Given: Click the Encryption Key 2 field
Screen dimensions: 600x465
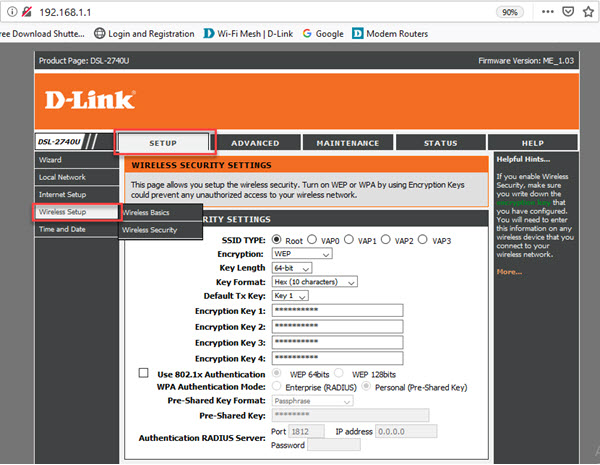Looking at the screenshot, I should click(x=338, y=326).
